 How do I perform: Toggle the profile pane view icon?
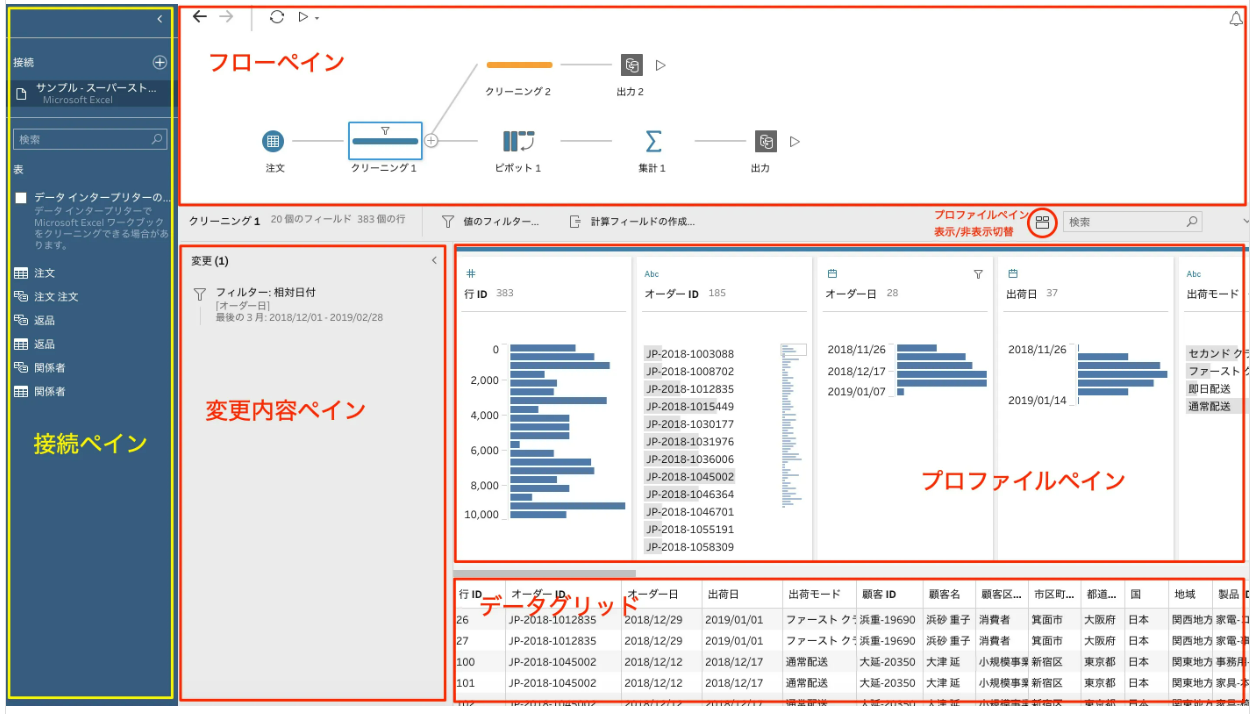1042,222
